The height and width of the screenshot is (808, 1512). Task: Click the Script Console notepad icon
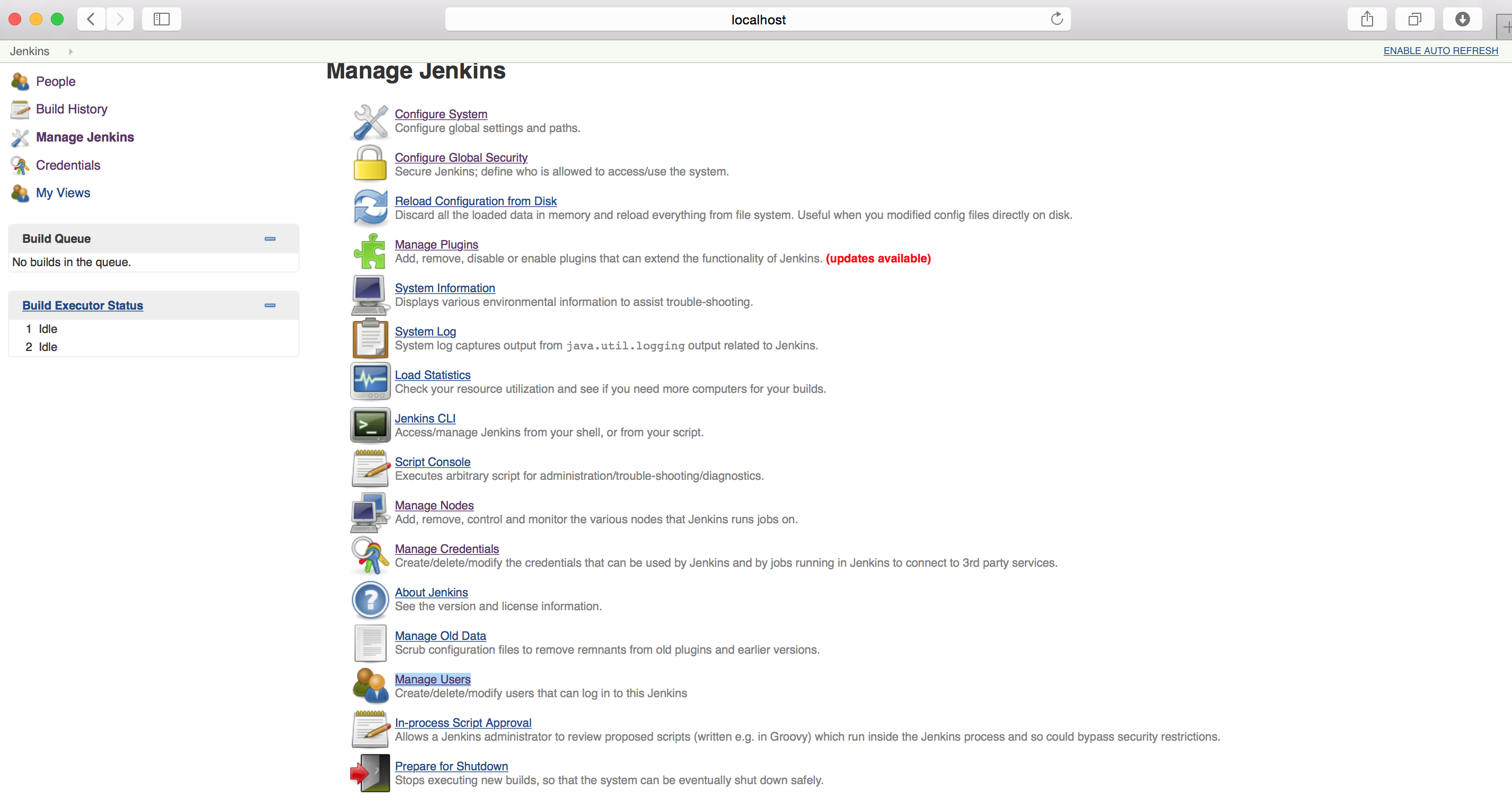coord(371,468)
